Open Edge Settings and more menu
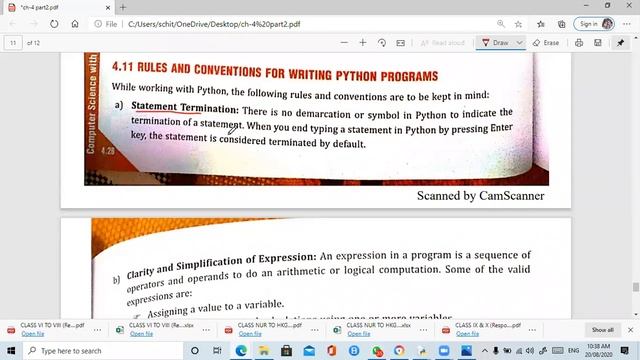Screen dimensions: 640x360 [627, 24]
